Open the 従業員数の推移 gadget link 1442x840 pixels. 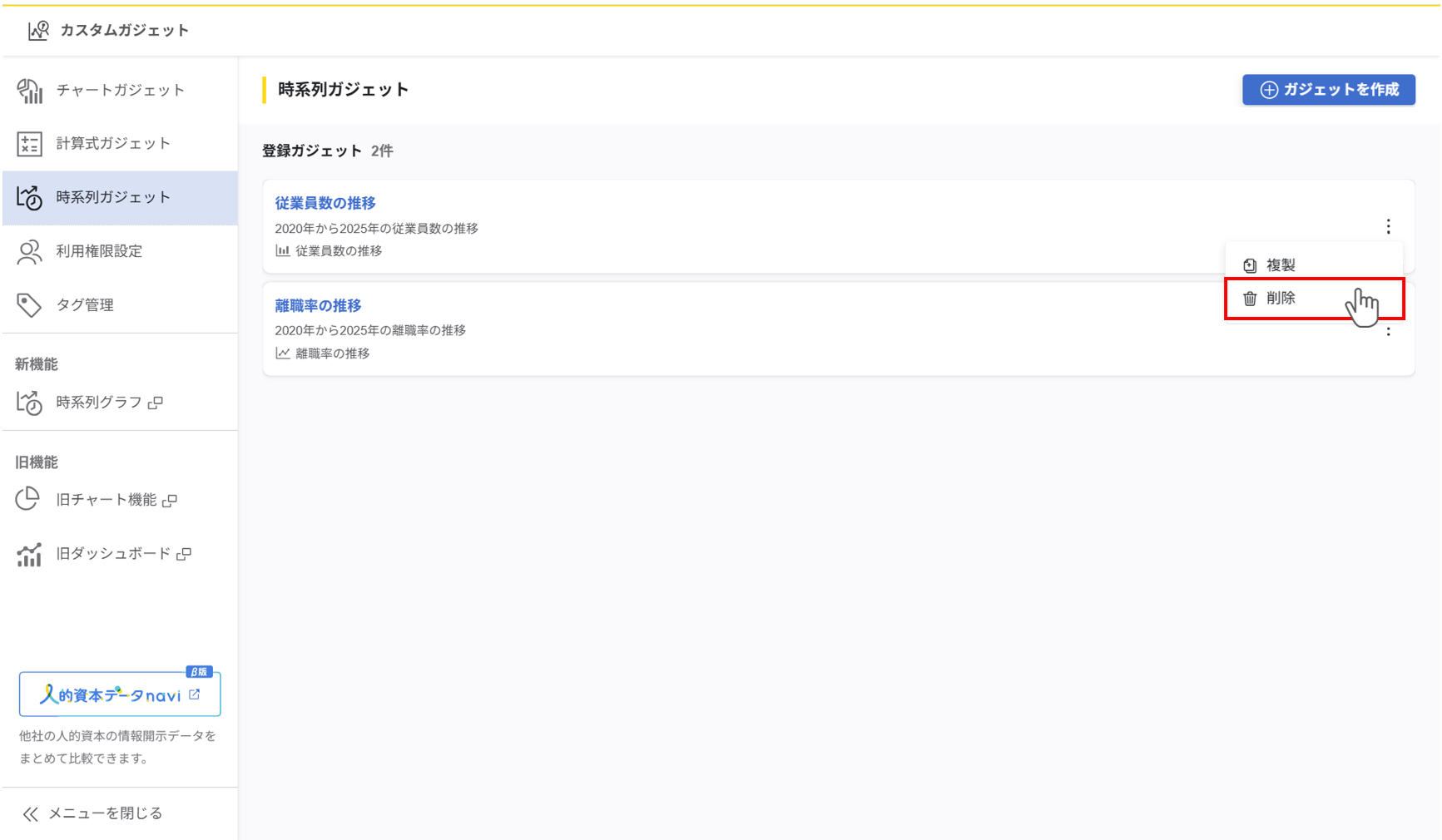tap(325, 203)
